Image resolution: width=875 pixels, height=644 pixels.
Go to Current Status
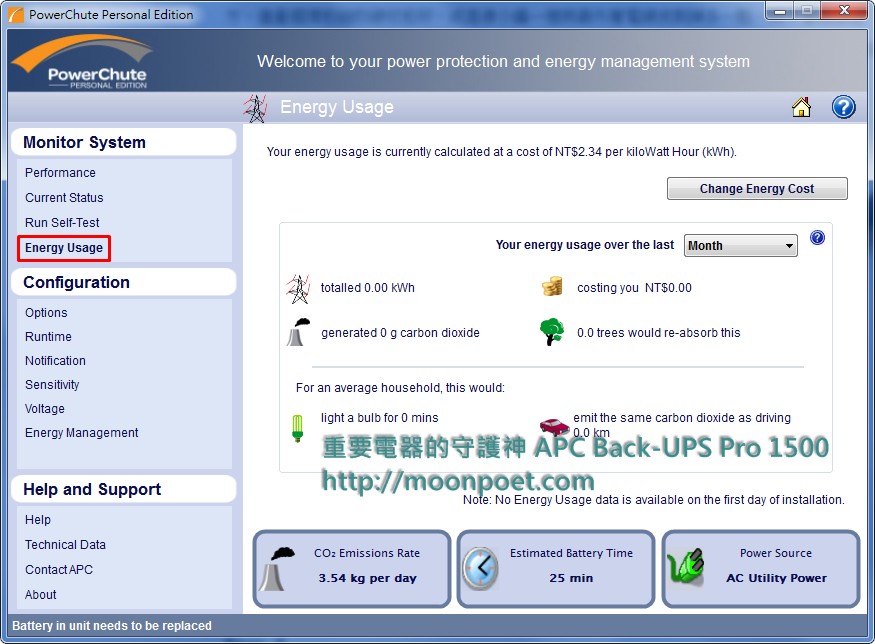tap(64, 198)
